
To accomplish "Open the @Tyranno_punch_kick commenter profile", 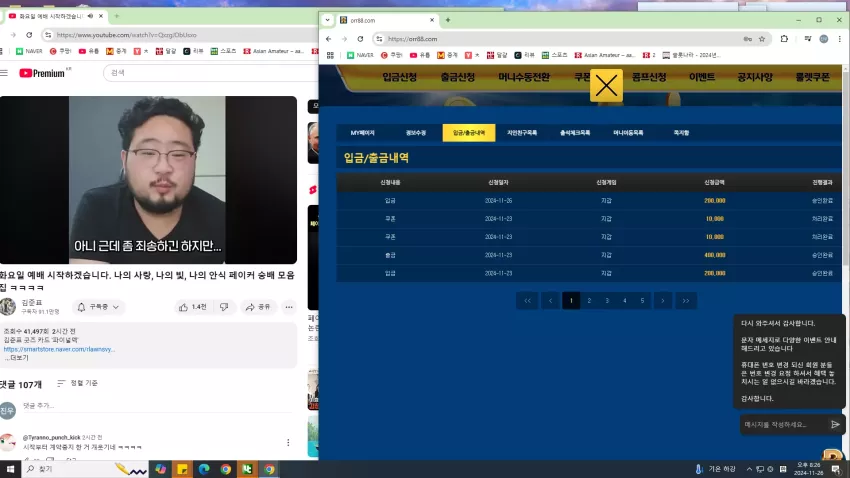I will pos(51,437).
